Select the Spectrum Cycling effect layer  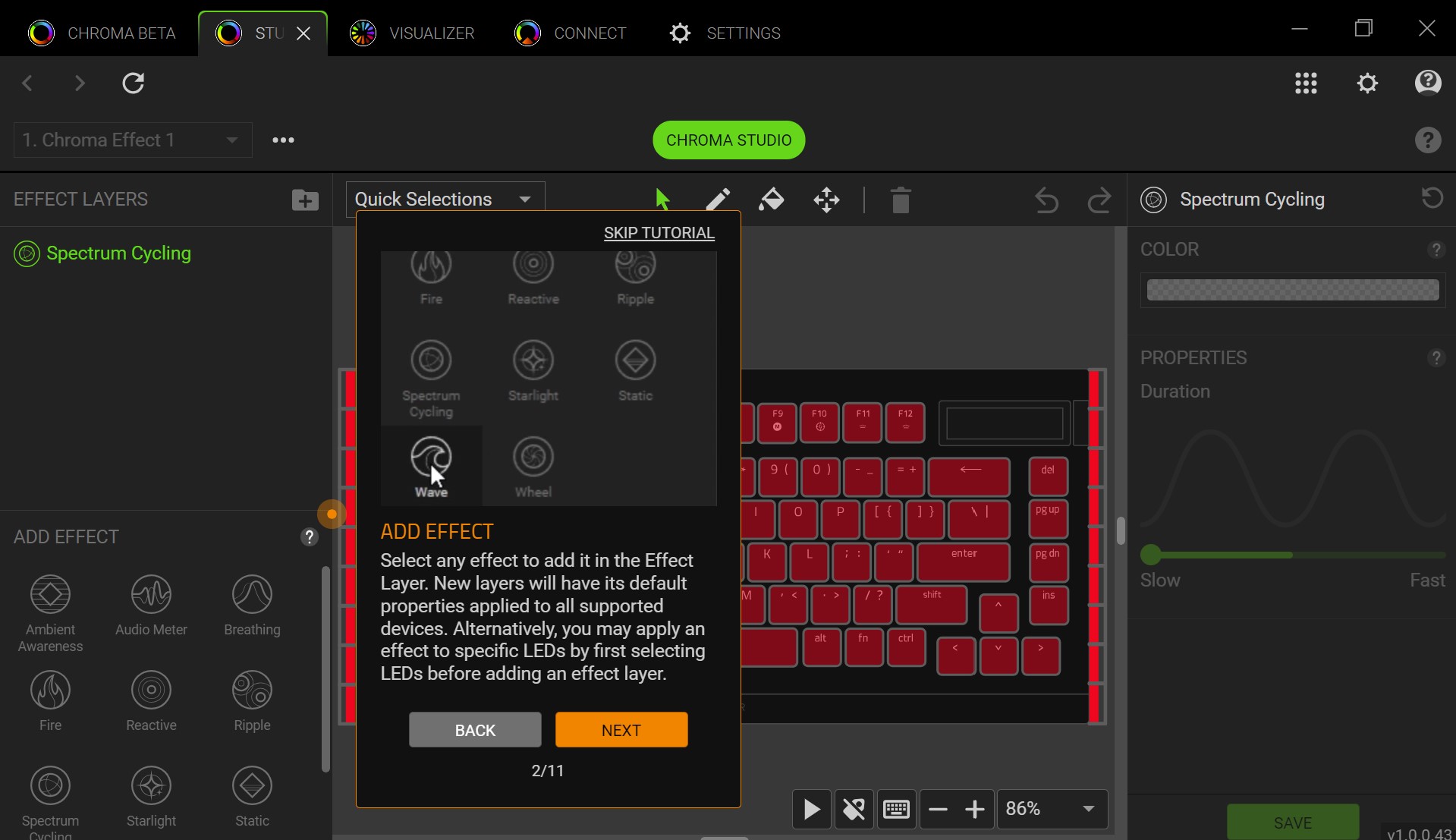point(103,253)
